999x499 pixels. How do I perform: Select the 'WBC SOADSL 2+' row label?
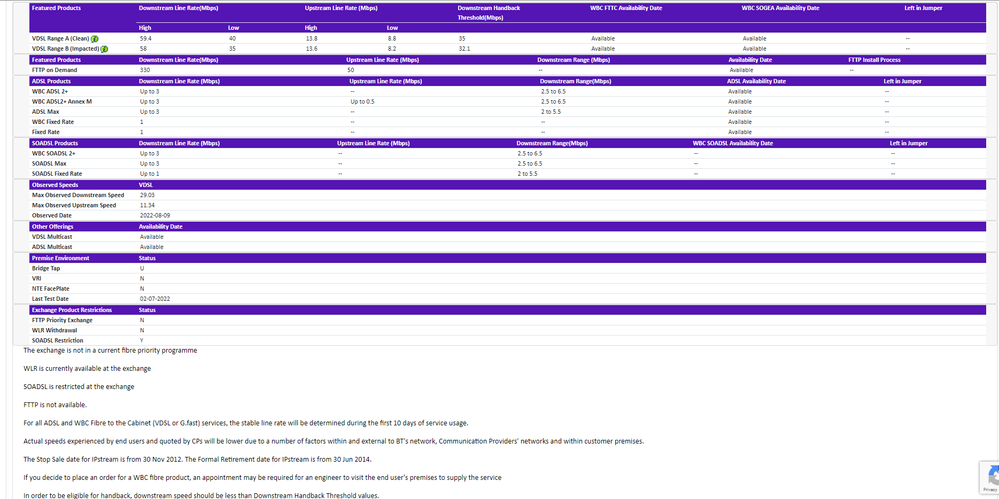(x=54, y=154)
